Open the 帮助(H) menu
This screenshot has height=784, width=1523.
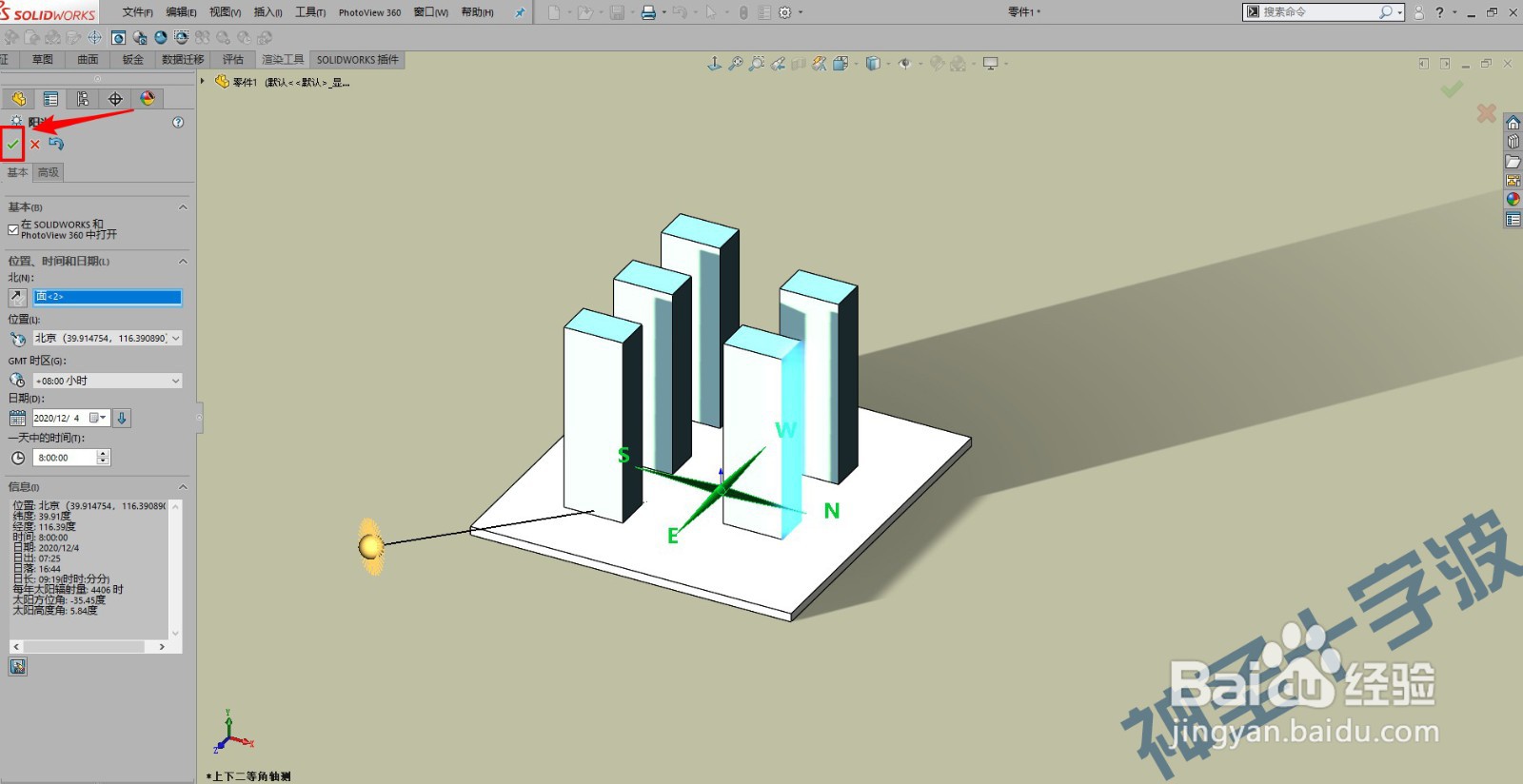click(477, 12)
